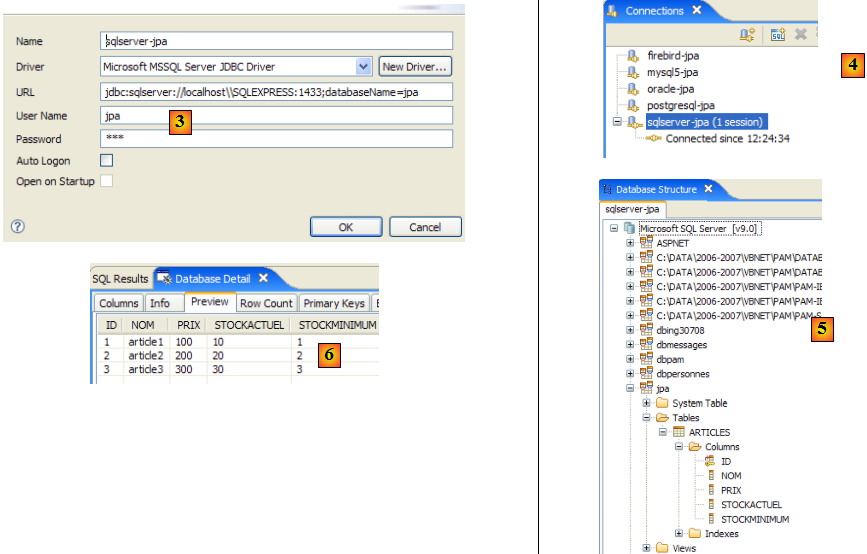This screenshot has height=554, width=867.
Task: Click into the URL input field
Action: pos(277,92)
